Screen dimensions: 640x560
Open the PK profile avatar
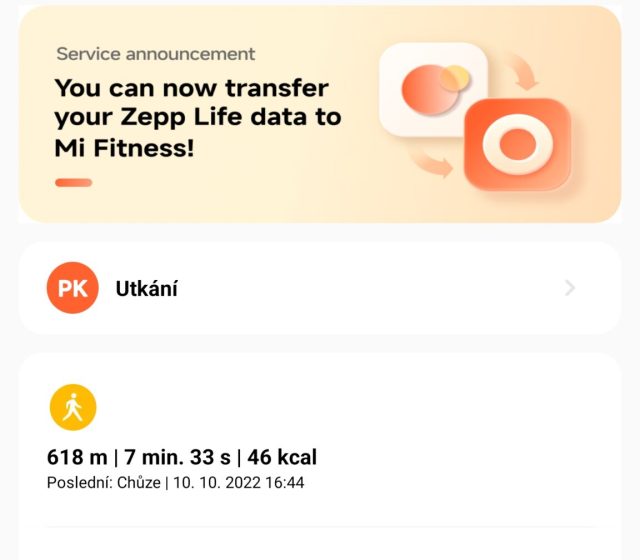click(72, 288)
